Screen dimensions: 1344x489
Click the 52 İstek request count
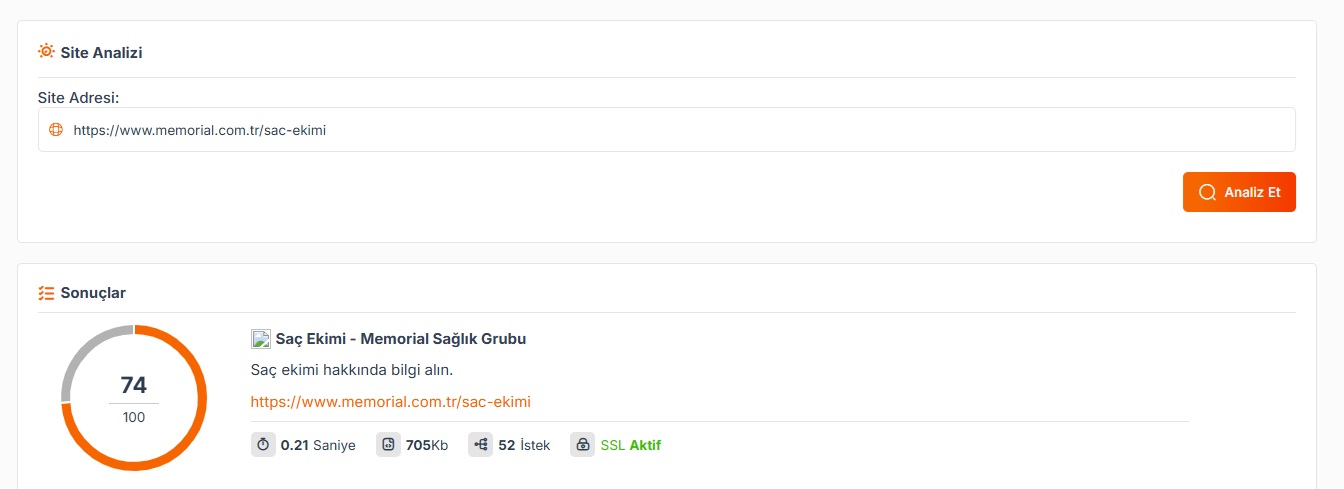(x=524, y=445)
